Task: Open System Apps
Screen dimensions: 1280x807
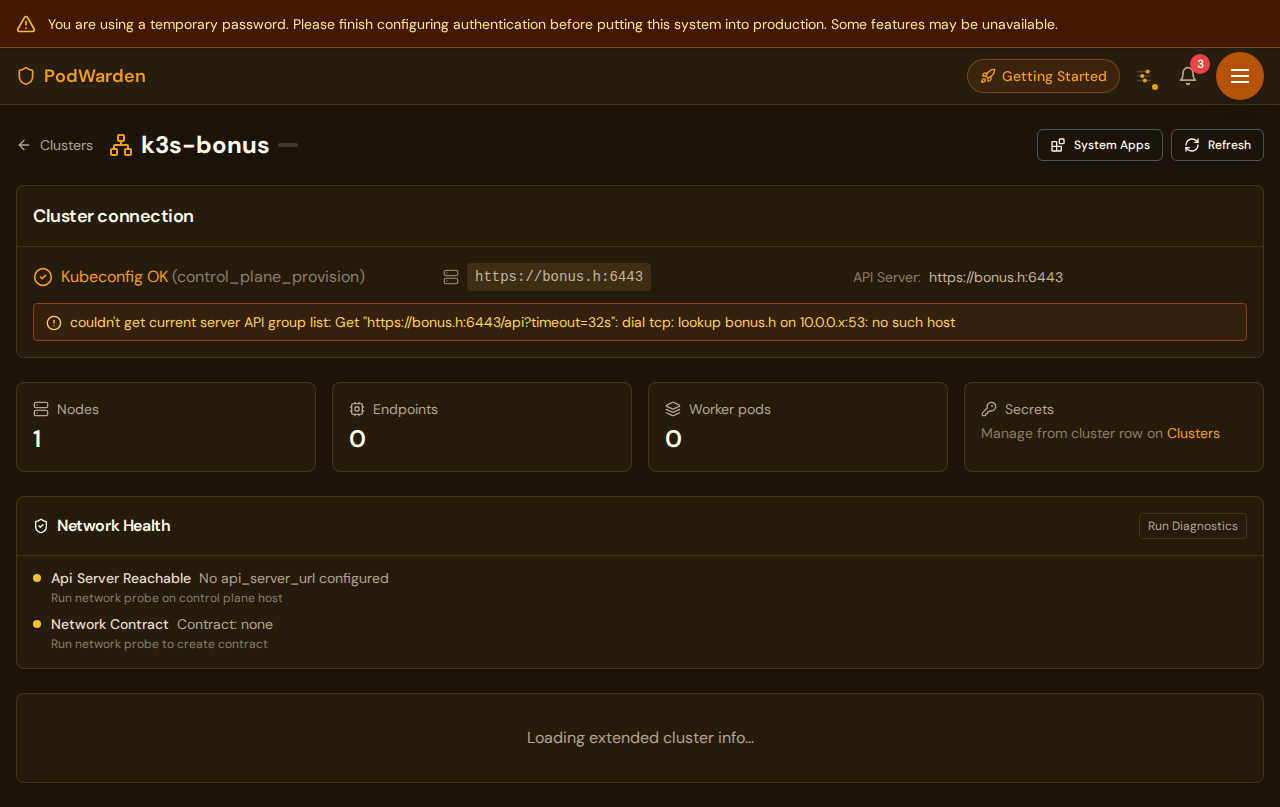Action: click(1099, 145)
